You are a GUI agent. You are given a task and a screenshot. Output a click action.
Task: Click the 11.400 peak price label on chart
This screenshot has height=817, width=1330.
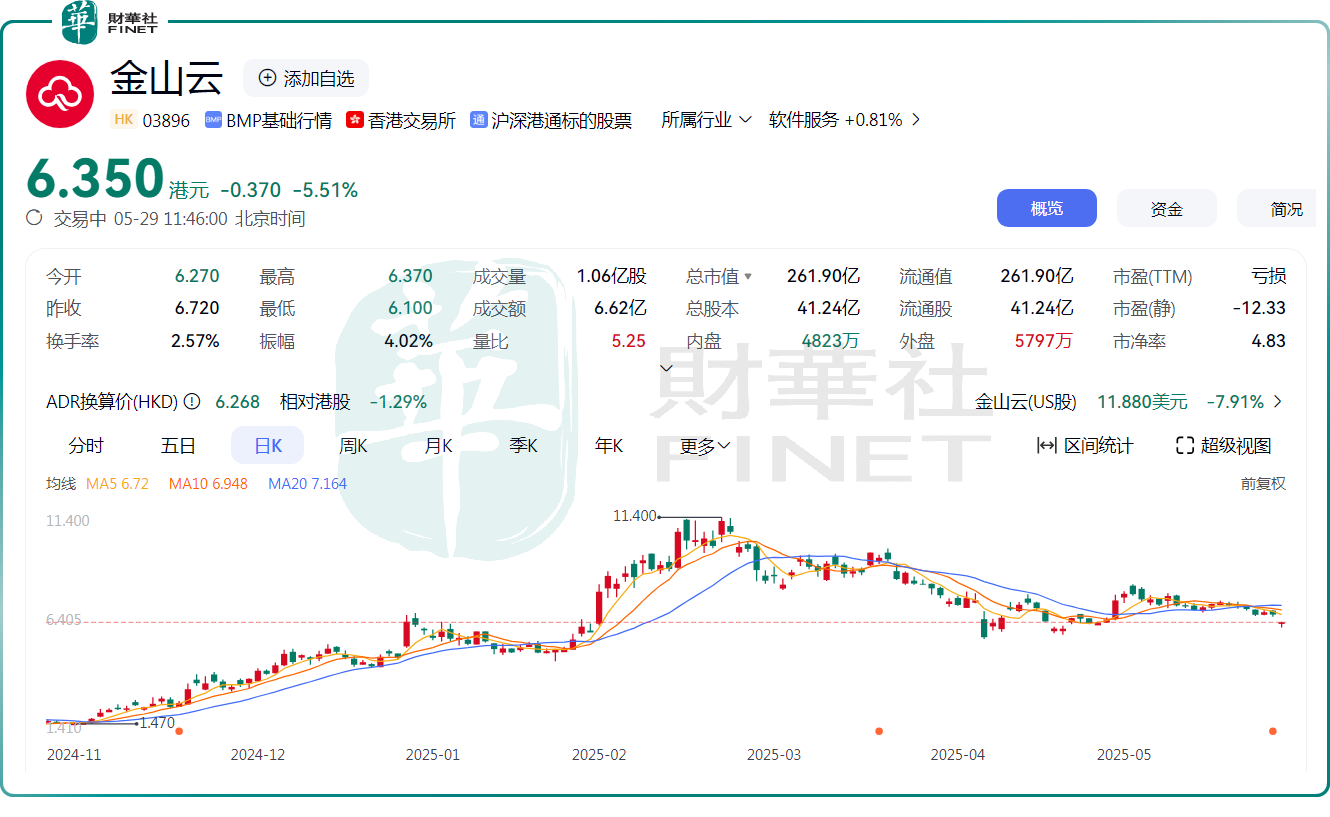tap(634, 516)
